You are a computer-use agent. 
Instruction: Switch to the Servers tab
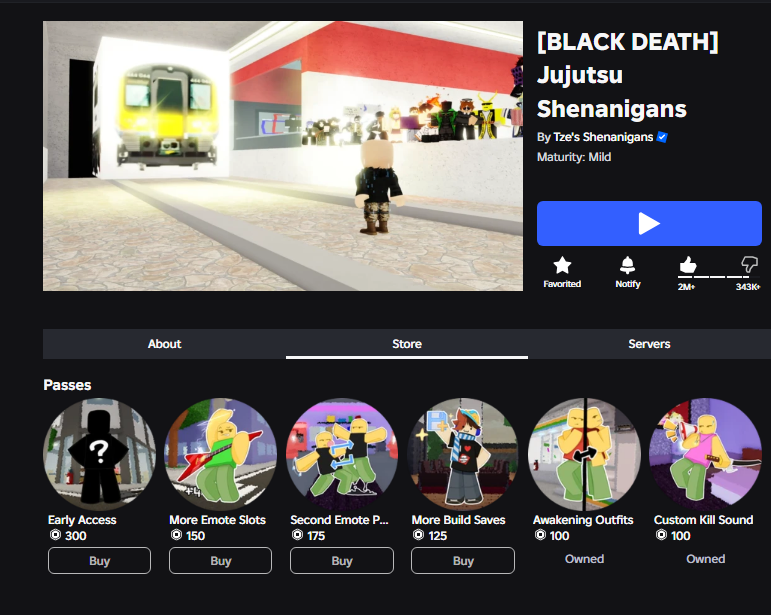click(649, 344)
